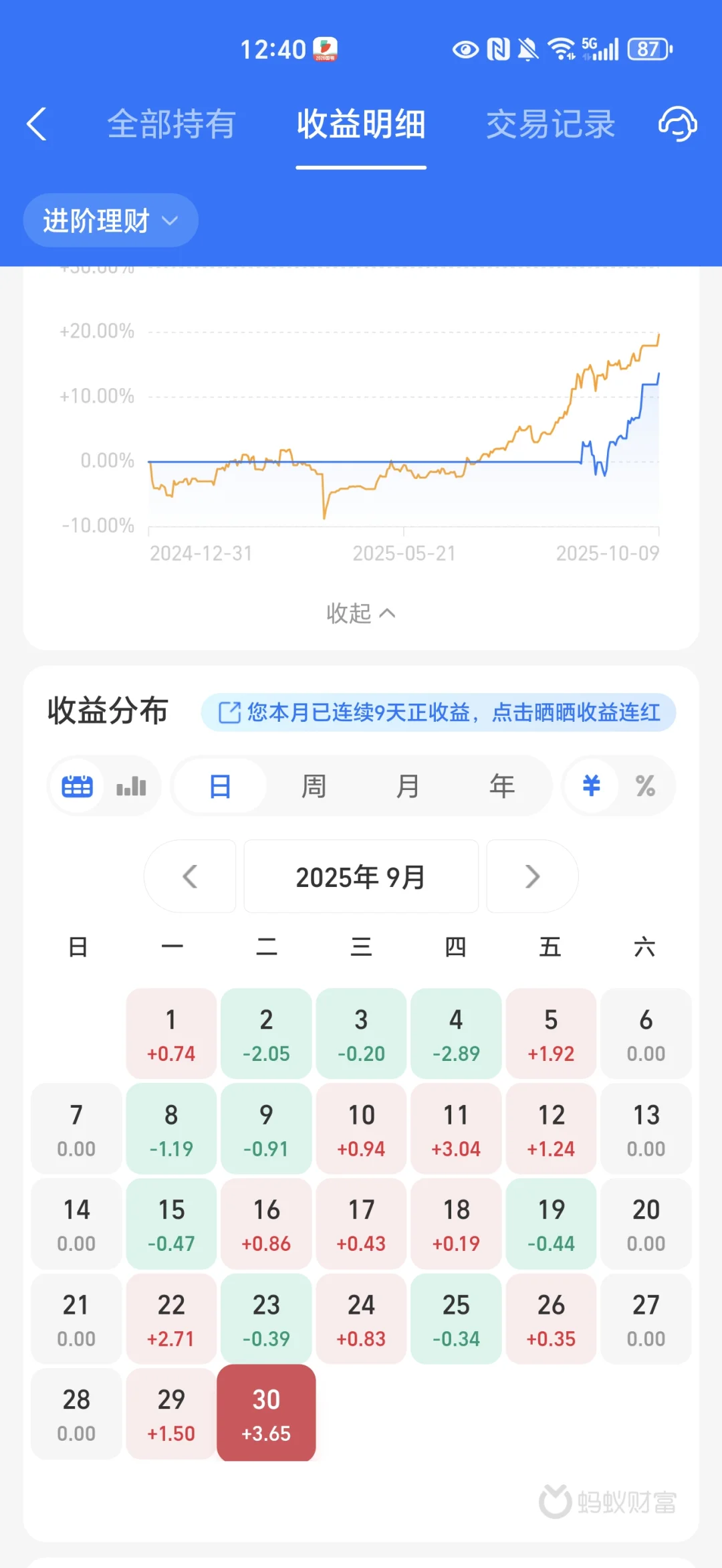Select September 22 cell +2.71
Viewport: 722px width, 1568px height.
171,1318
